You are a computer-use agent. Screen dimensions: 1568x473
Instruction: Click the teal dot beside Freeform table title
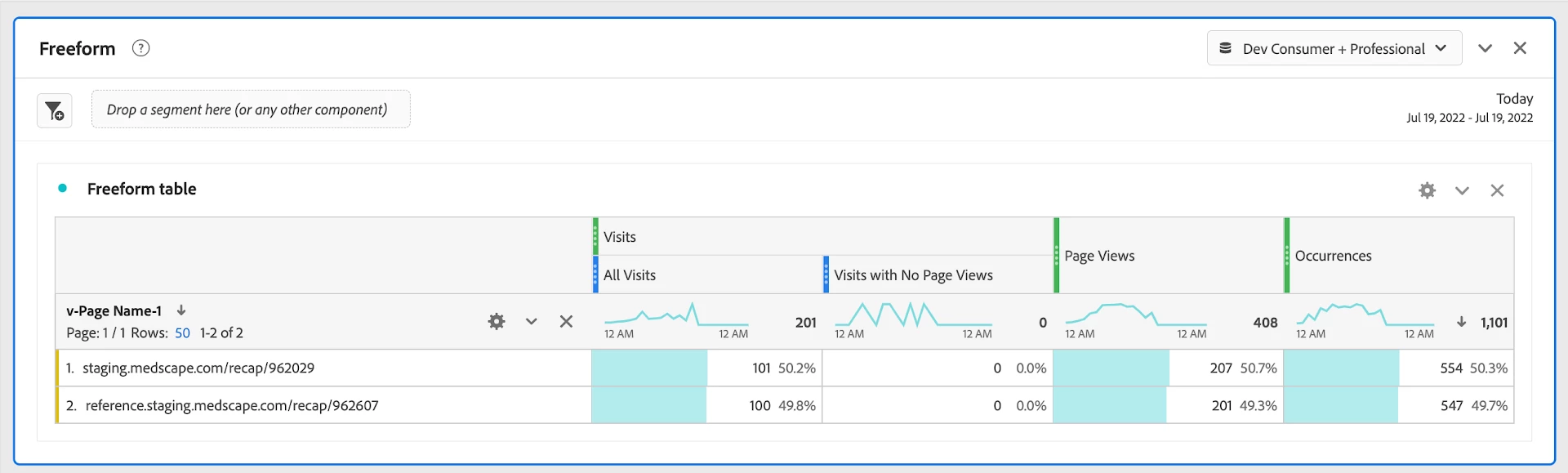point(62,189)
